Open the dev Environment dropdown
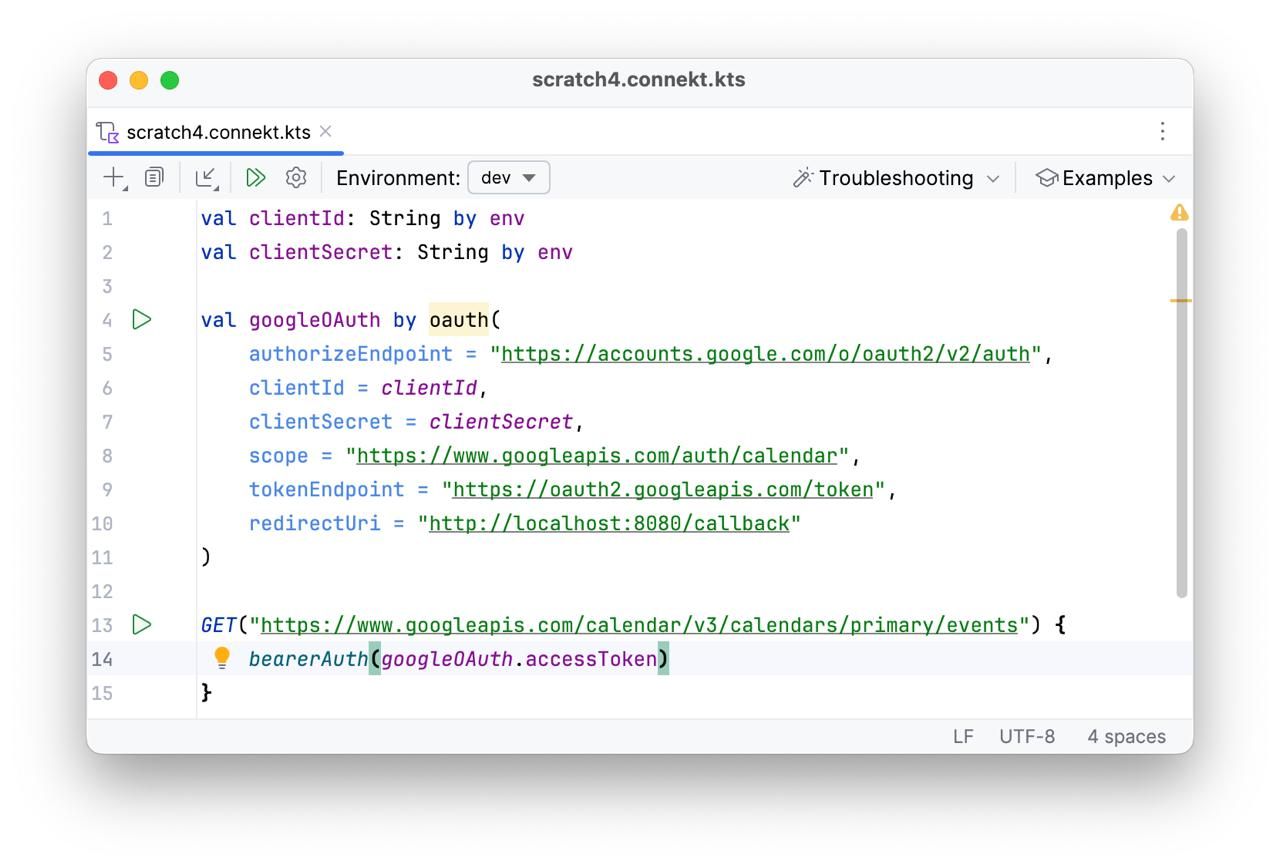Screen dimensions: 1280x868 (x=509, y=178)
